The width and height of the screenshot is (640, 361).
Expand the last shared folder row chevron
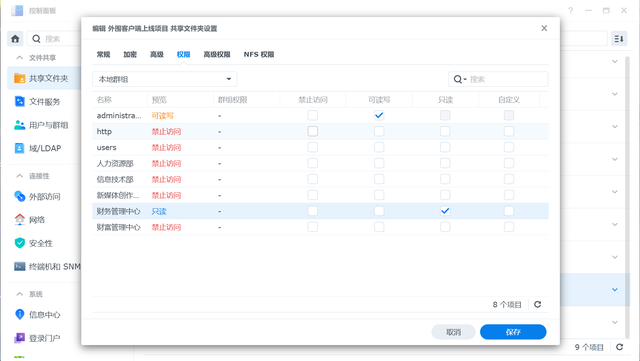coord(615,322)
